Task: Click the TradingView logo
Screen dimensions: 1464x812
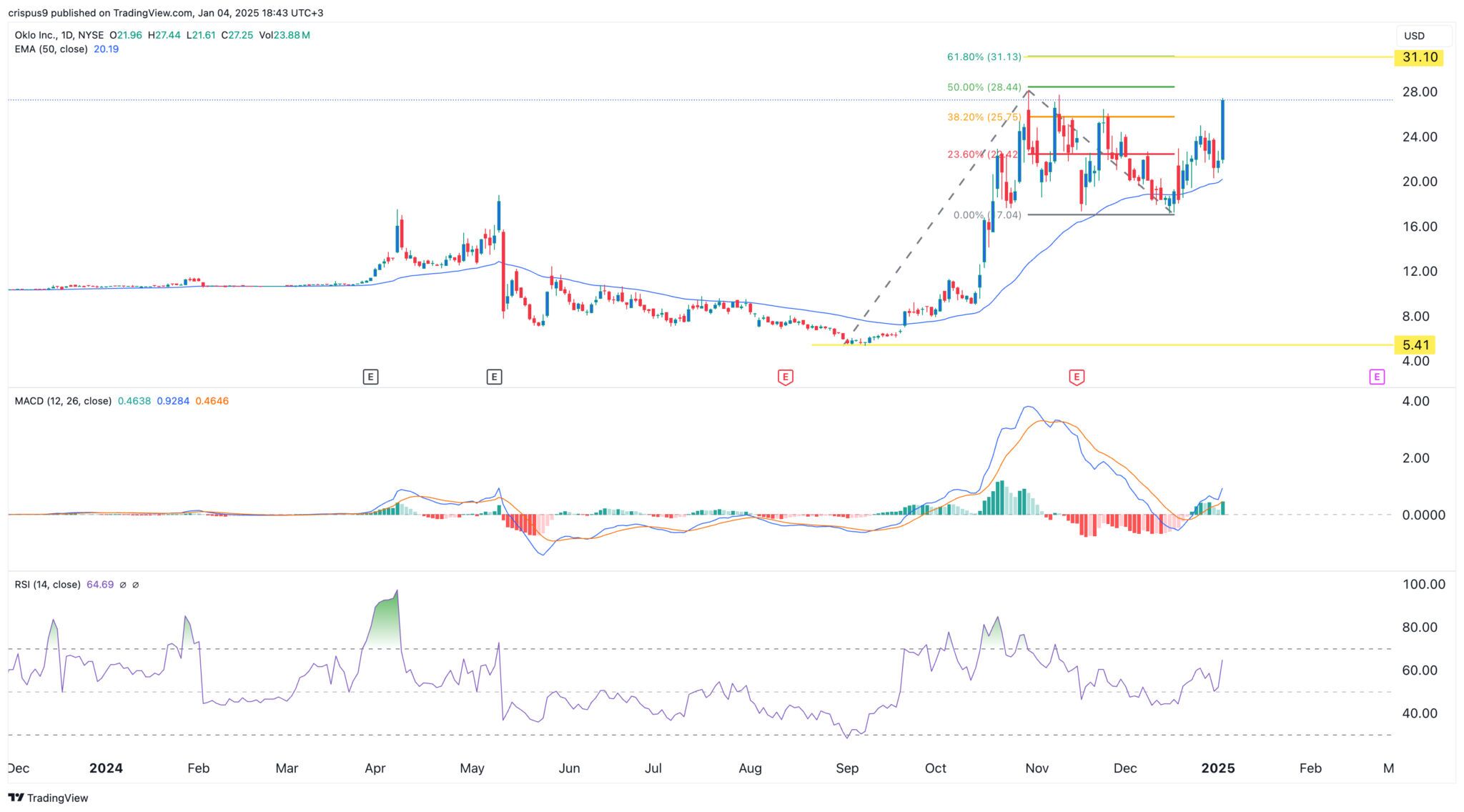Action: (49, 798)
